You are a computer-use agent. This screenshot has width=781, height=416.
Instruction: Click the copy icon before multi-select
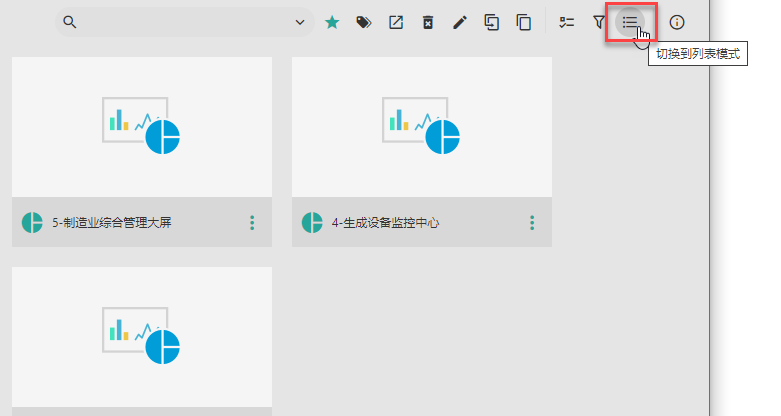tap(523, 22)
